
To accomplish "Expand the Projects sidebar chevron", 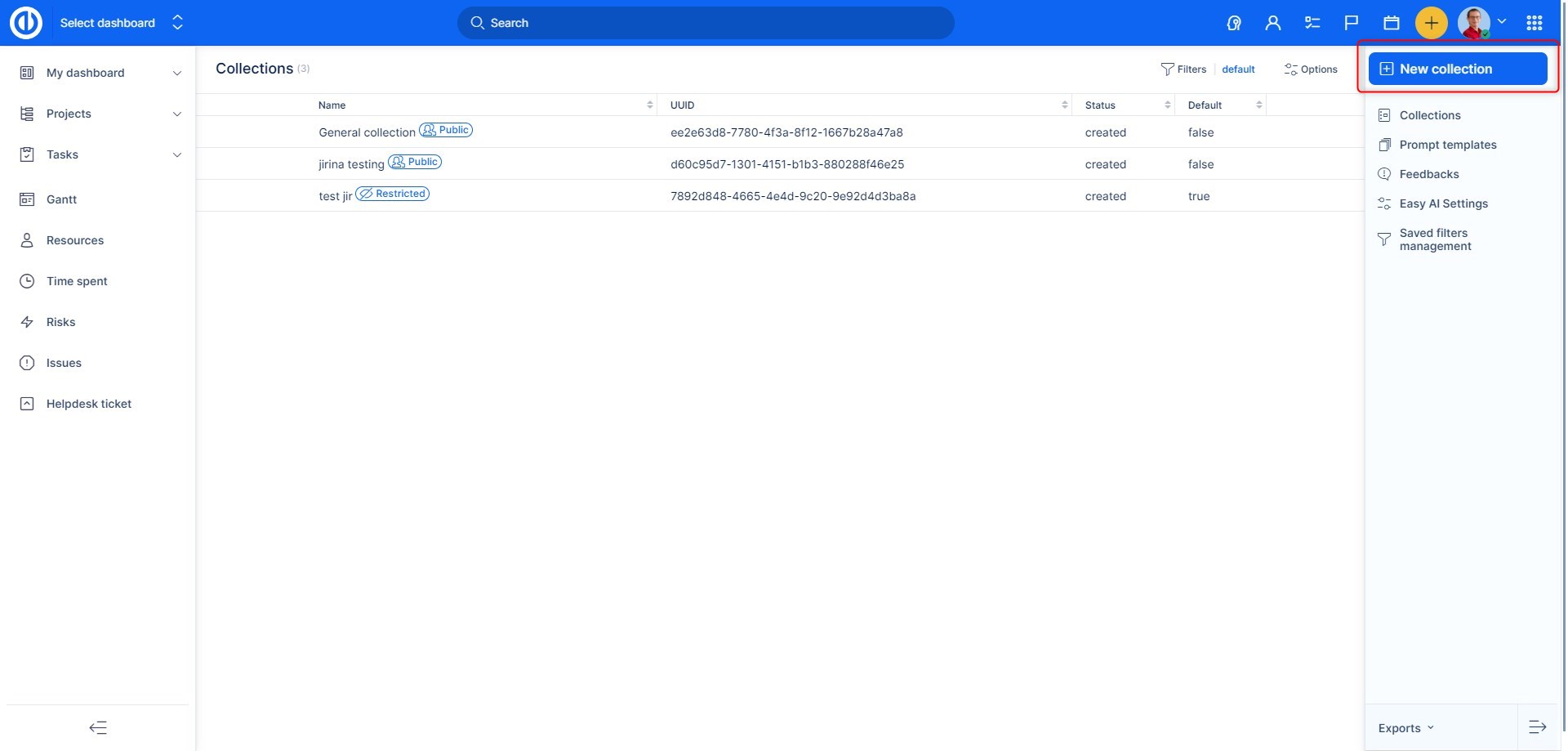I will point(177,114).
